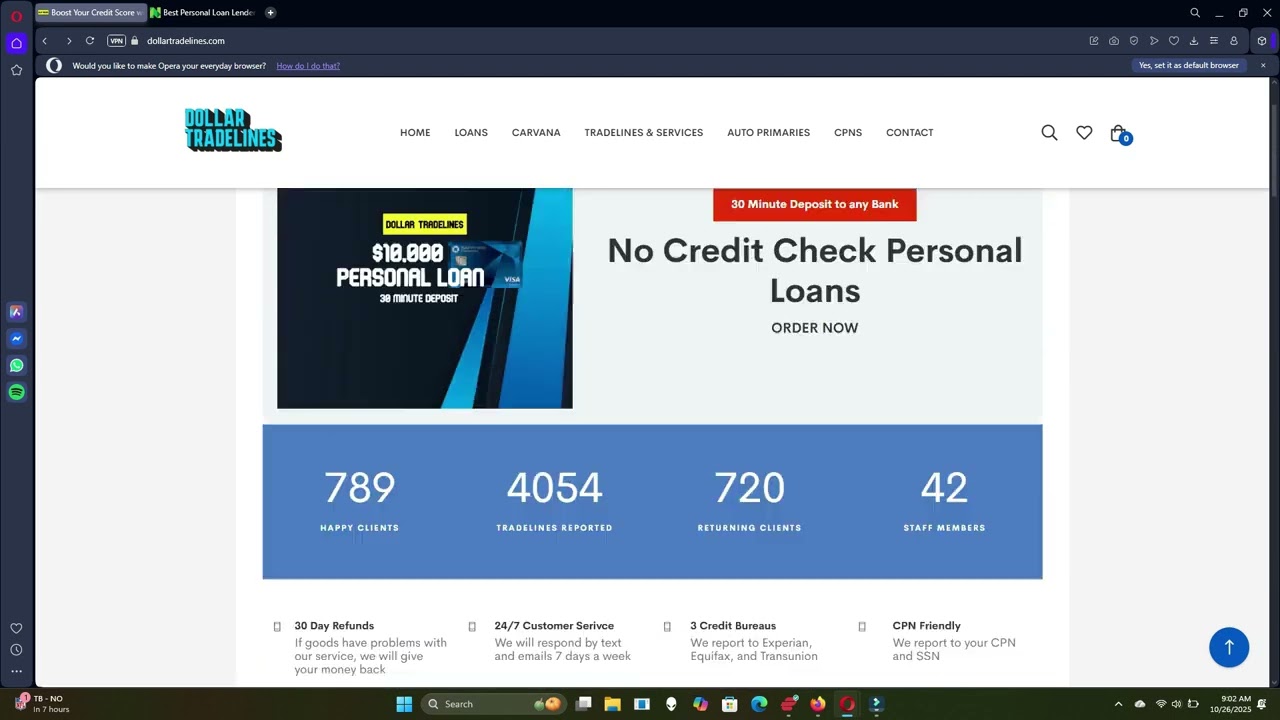This screenshot has width=1280, height=720.
Task: Open bookmarks star in Opera sidebar
Action: click(16, 70)
